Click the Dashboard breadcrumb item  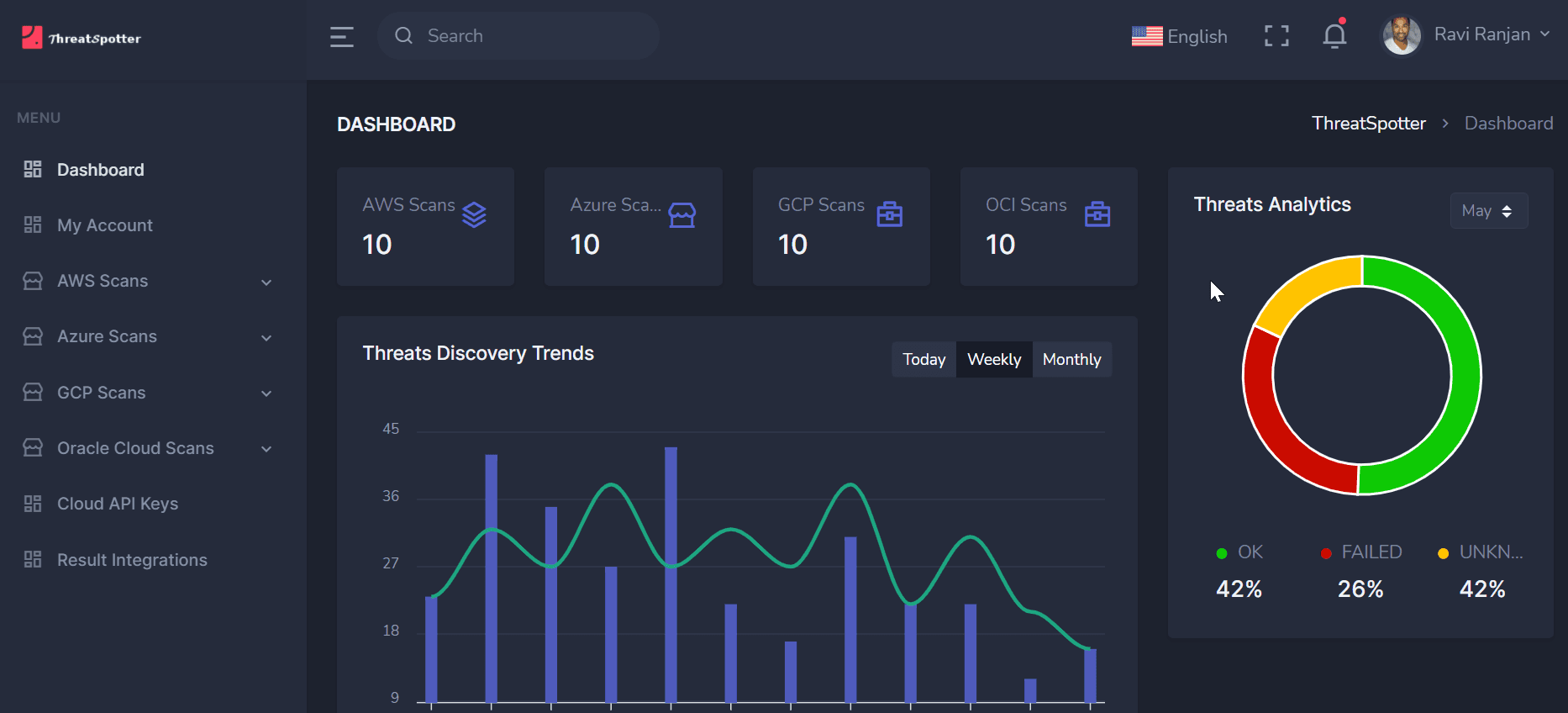1508,124
